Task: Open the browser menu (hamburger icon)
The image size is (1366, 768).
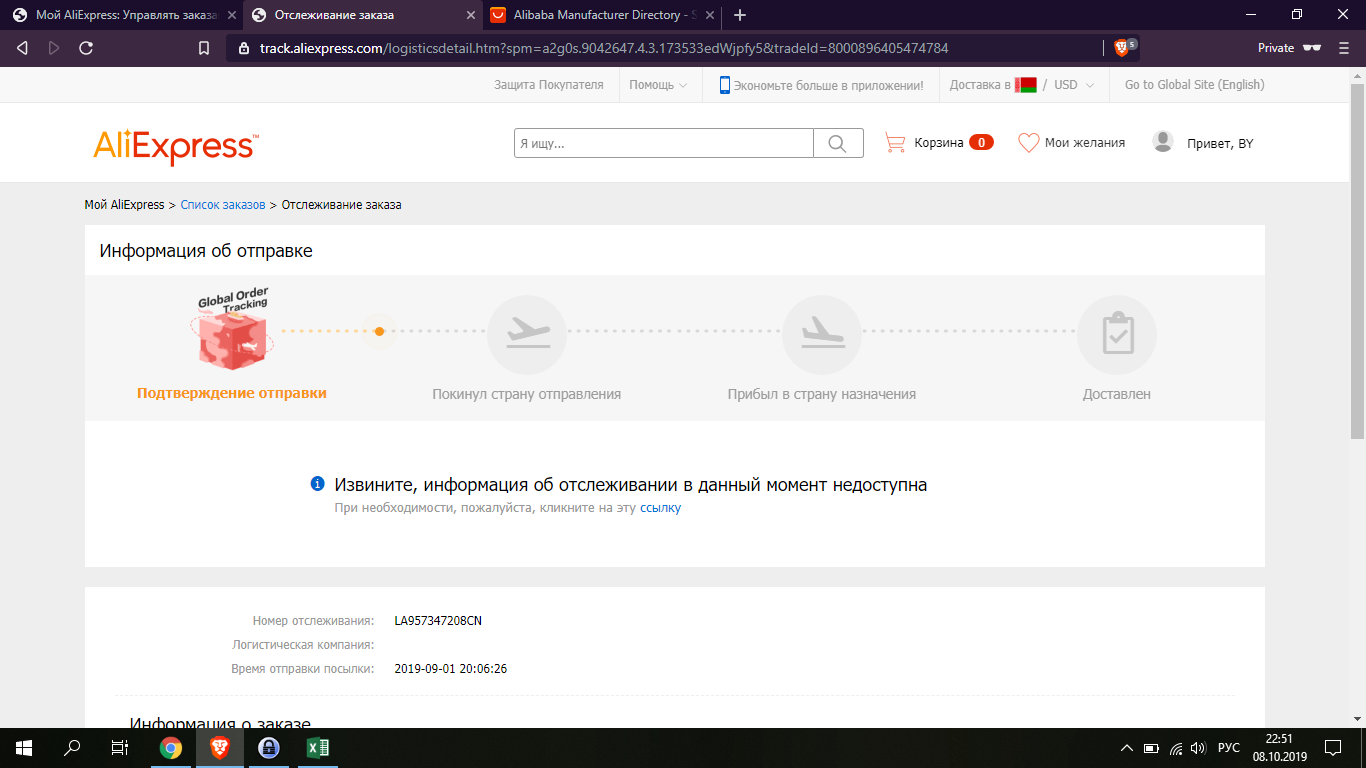Action: point(1343,48)
